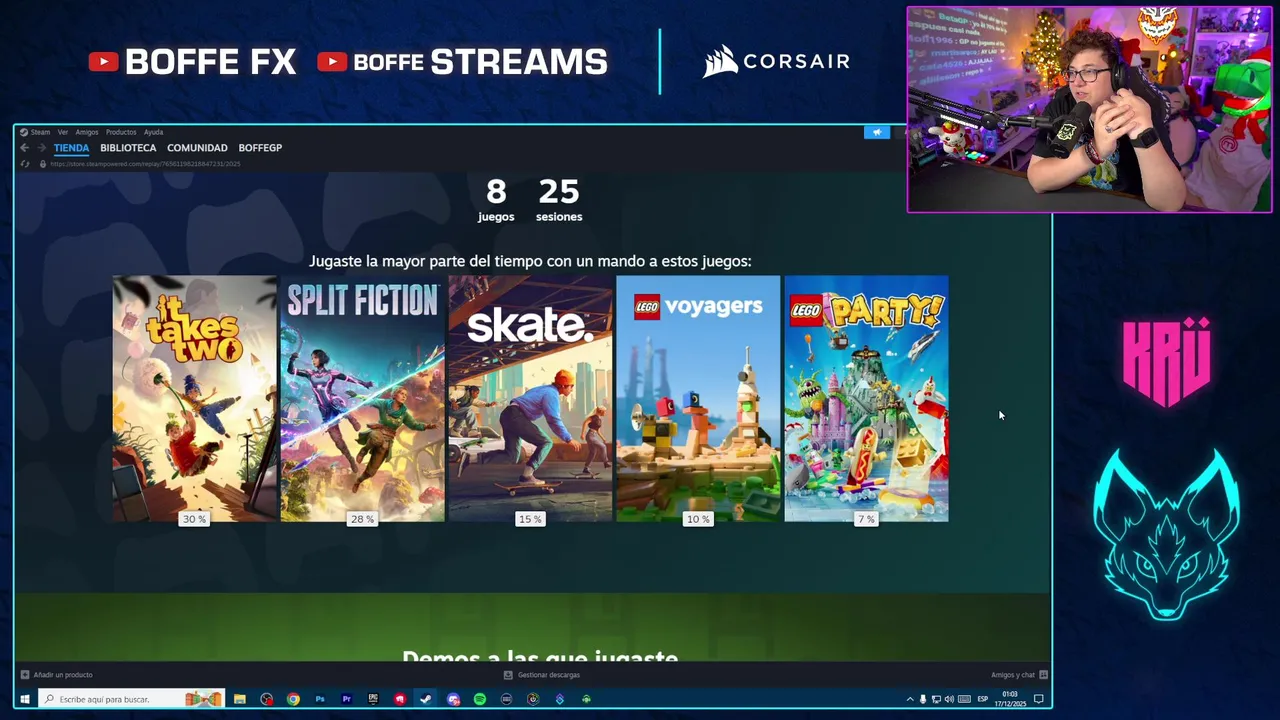Viewport: 1280px width, 720px height.
Task: Click the 8 juegos counter
Action: (496, 200)
